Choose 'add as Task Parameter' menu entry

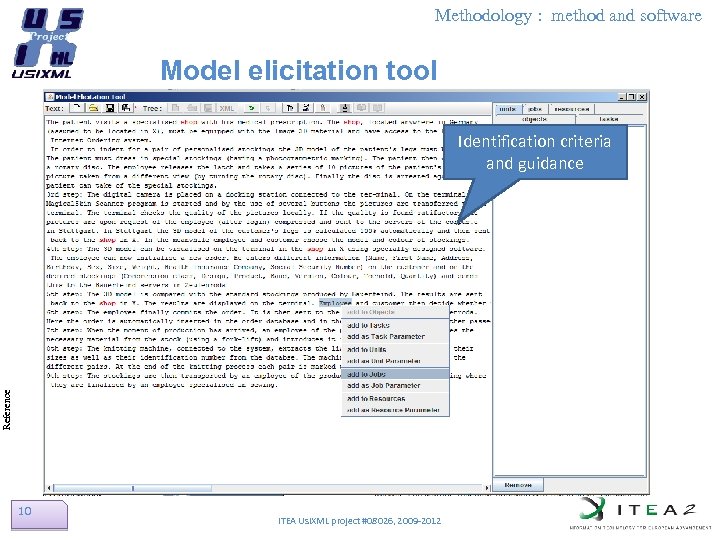(395, 337)
